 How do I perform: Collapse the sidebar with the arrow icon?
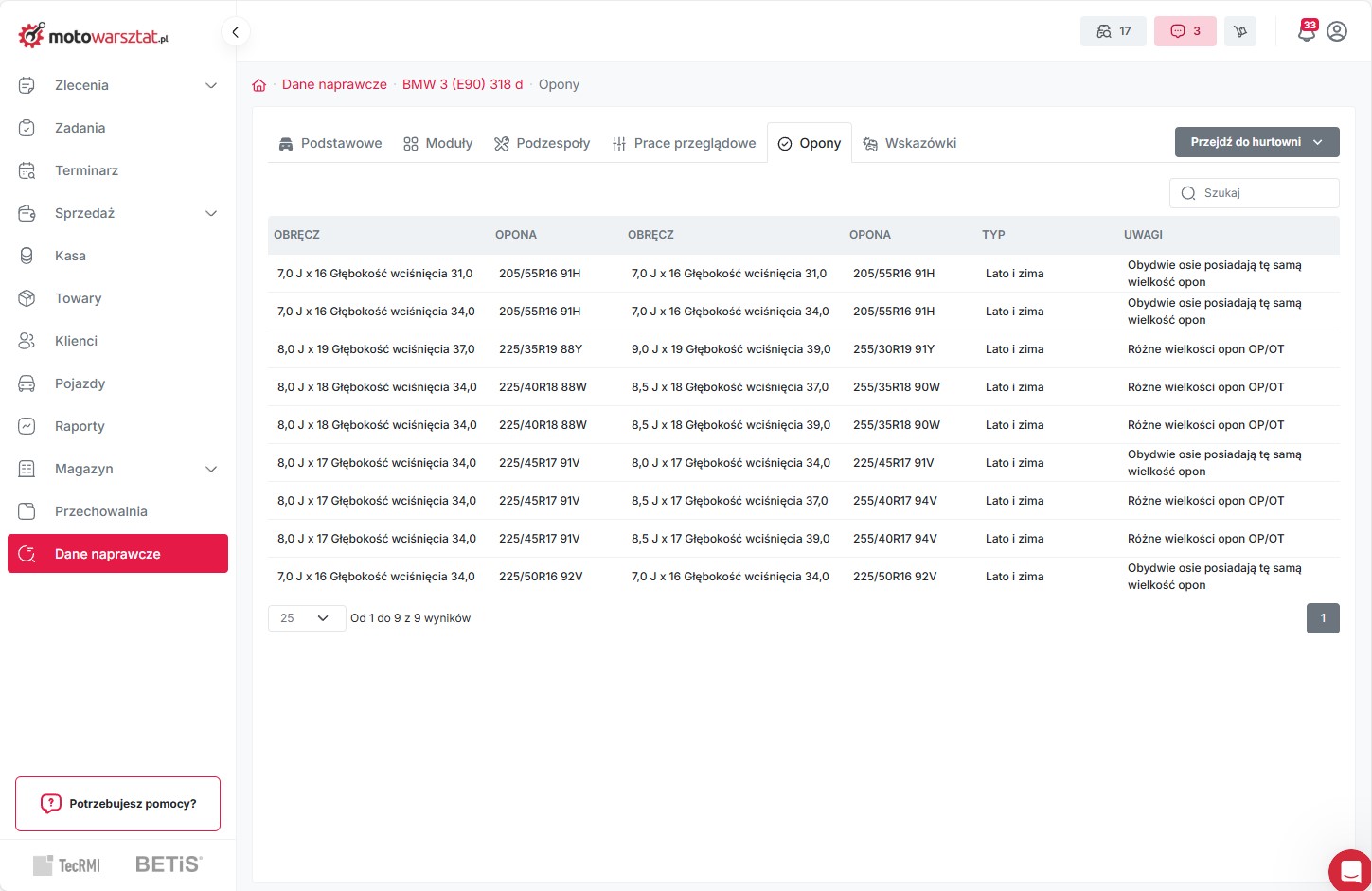pos(235,31)
